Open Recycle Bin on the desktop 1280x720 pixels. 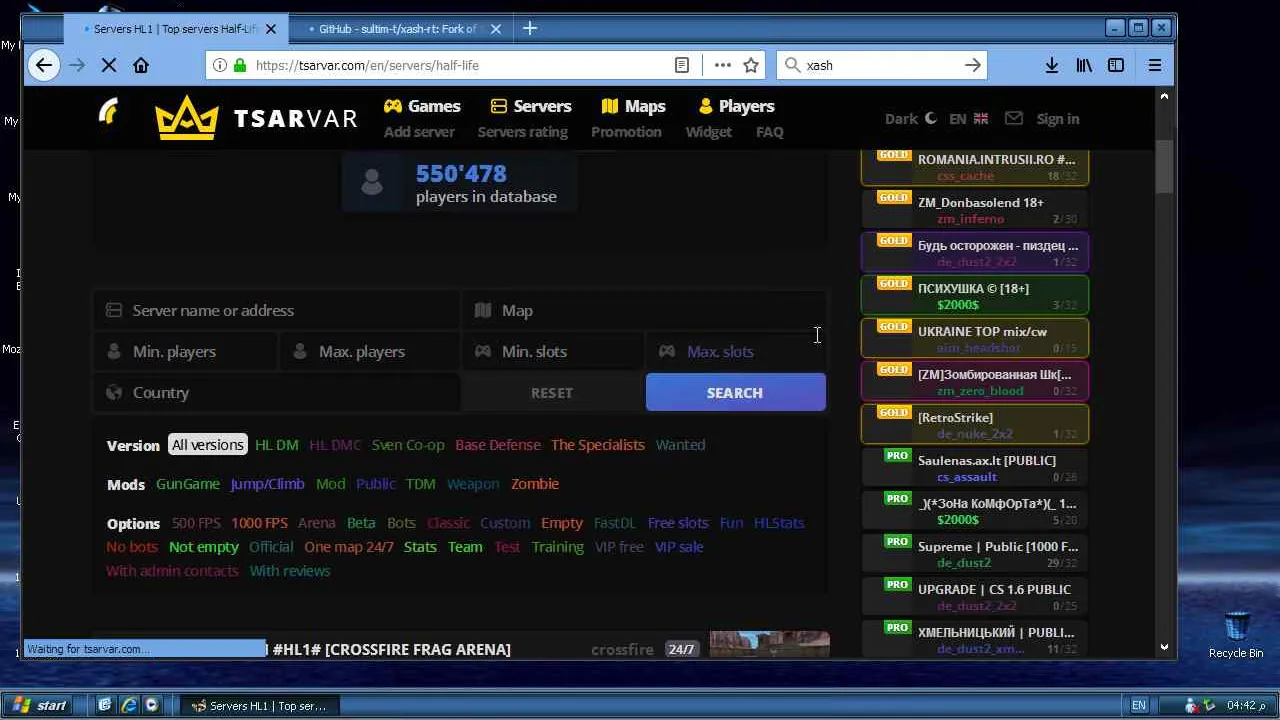click(x=1236, y=635)
